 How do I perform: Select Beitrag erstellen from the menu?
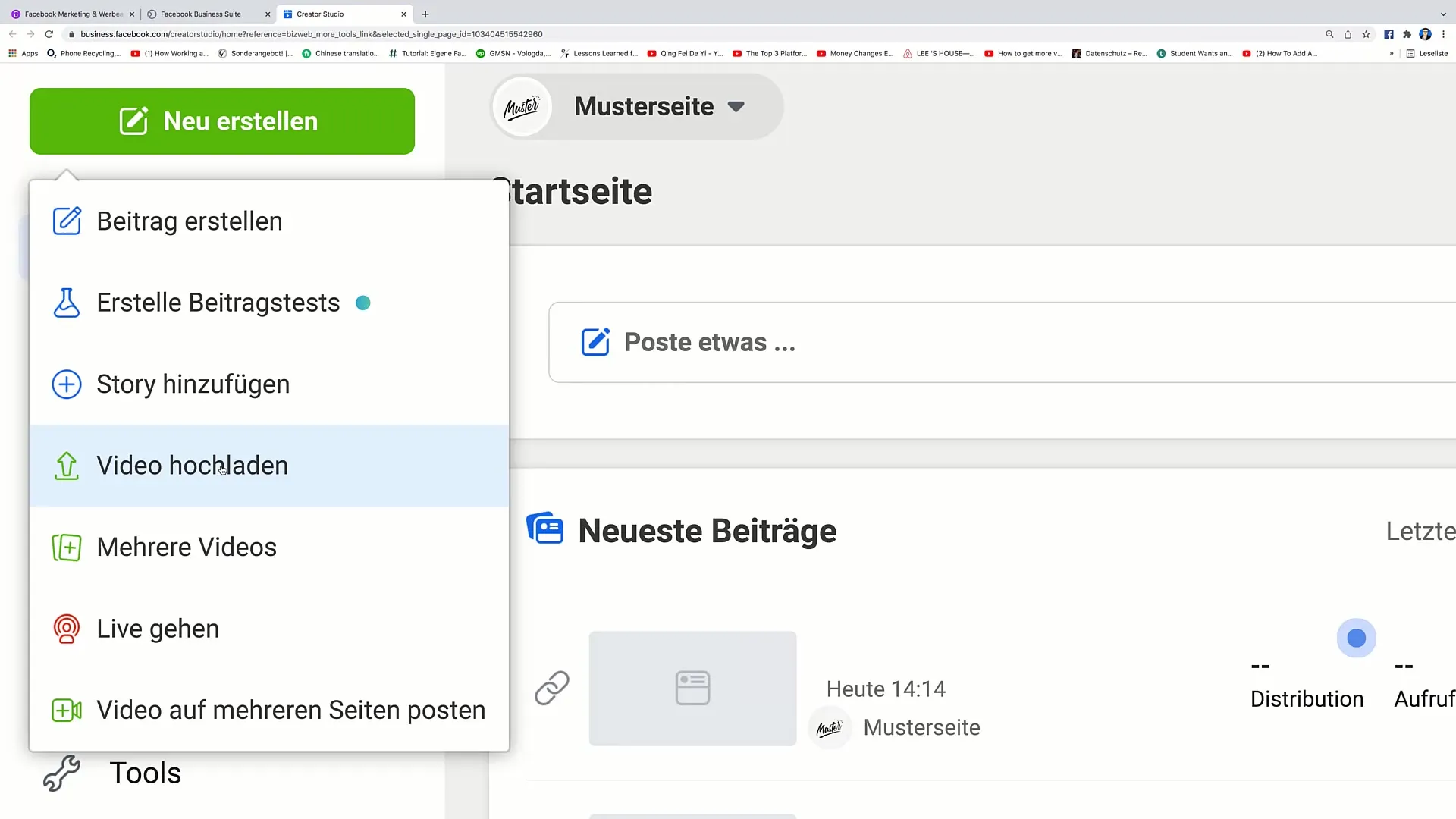(268, 221)
